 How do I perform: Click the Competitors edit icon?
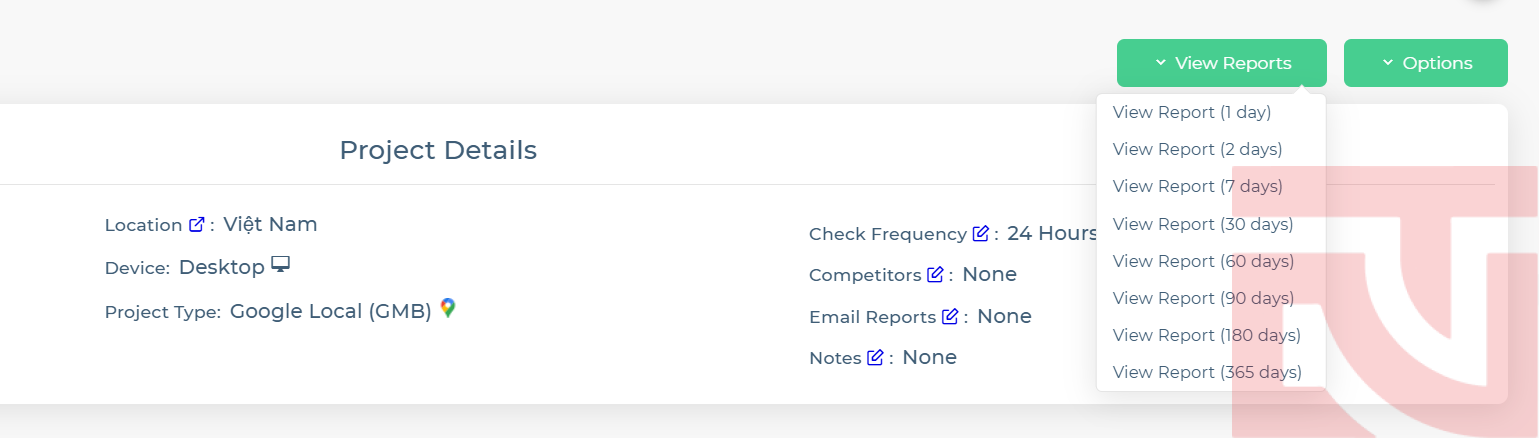pos(935,274)
